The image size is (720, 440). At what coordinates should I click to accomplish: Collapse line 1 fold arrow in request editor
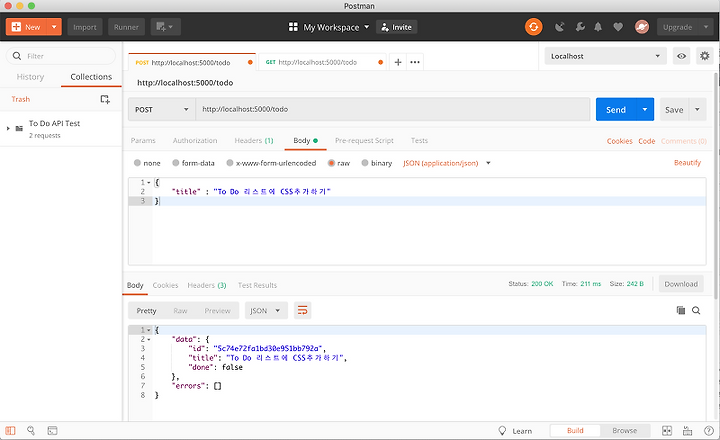point(149,182)
